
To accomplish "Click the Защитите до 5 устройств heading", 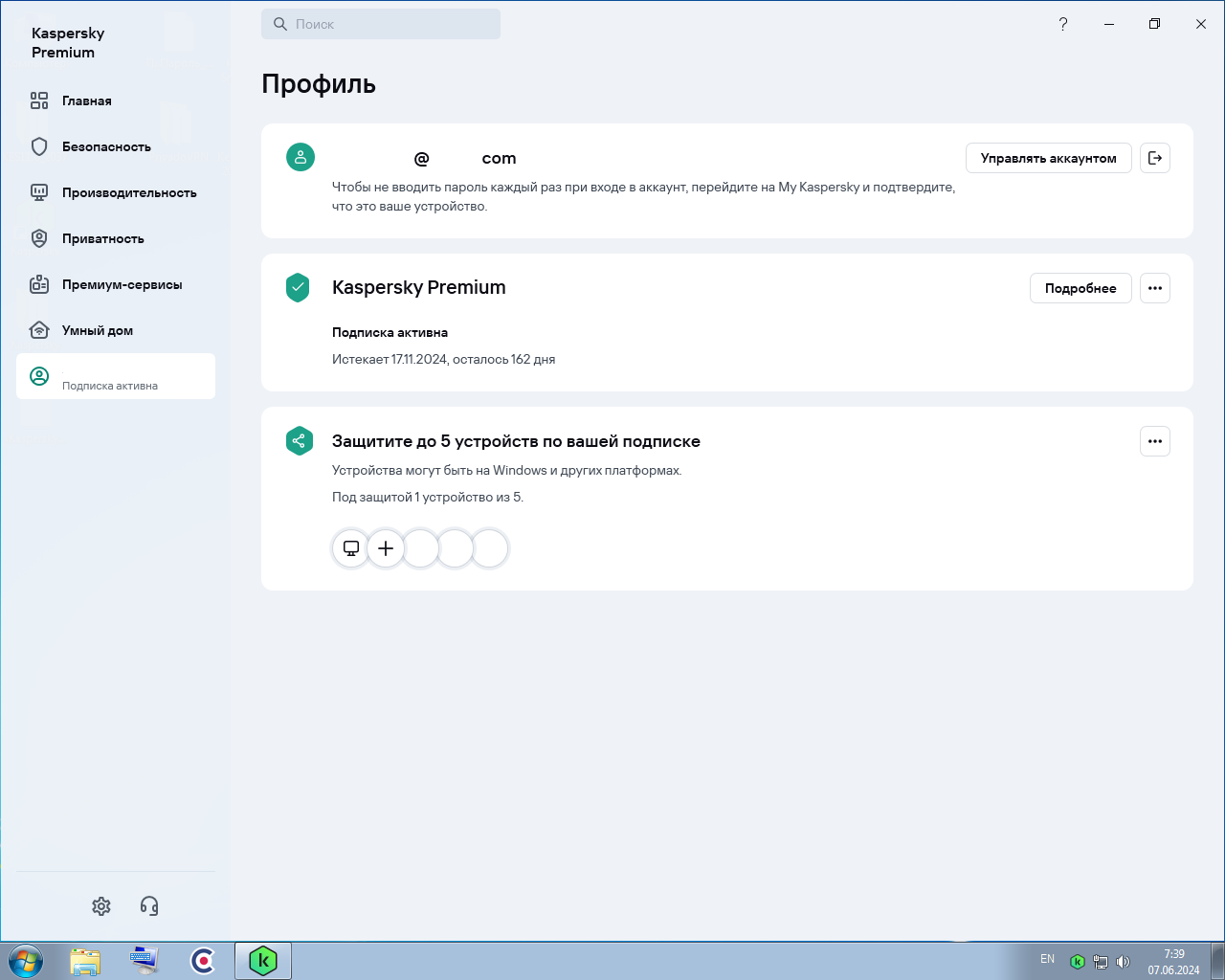I will [x=516, y=441].
